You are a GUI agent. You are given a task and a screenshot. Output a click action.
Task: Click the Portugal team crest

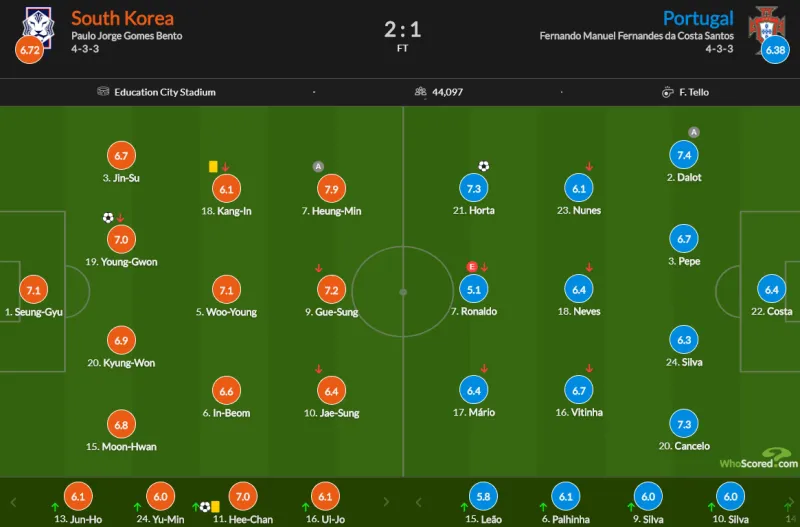766,21
